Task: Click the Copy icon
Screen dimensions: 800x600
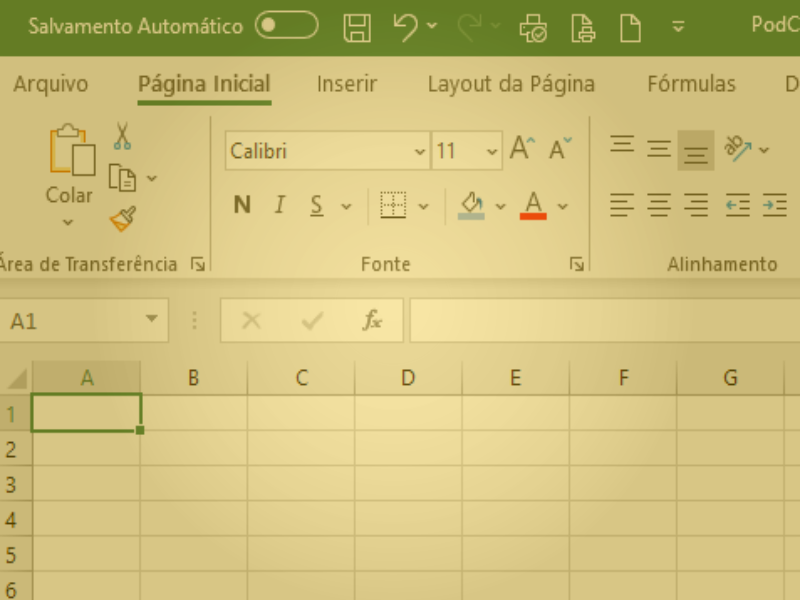Action: [x=122, y=178]
